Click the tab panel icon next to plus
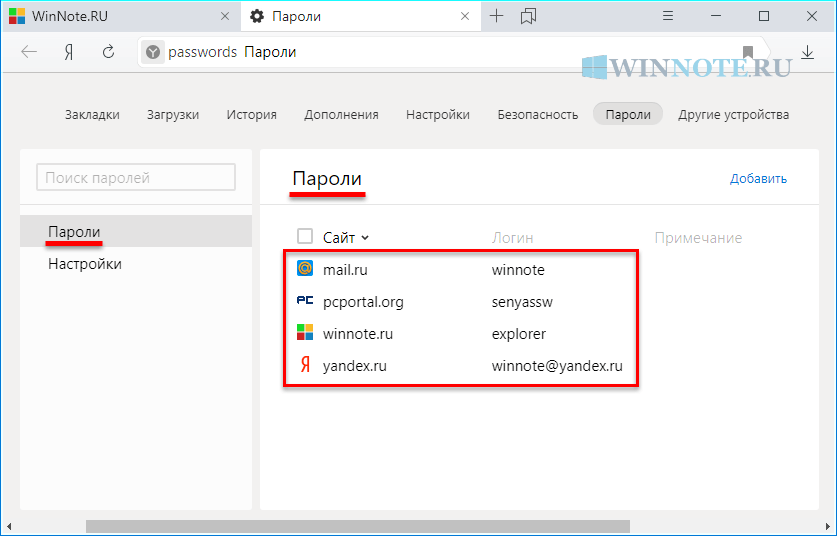The width and height of the screenshot is (837, 536). (529, 16)
